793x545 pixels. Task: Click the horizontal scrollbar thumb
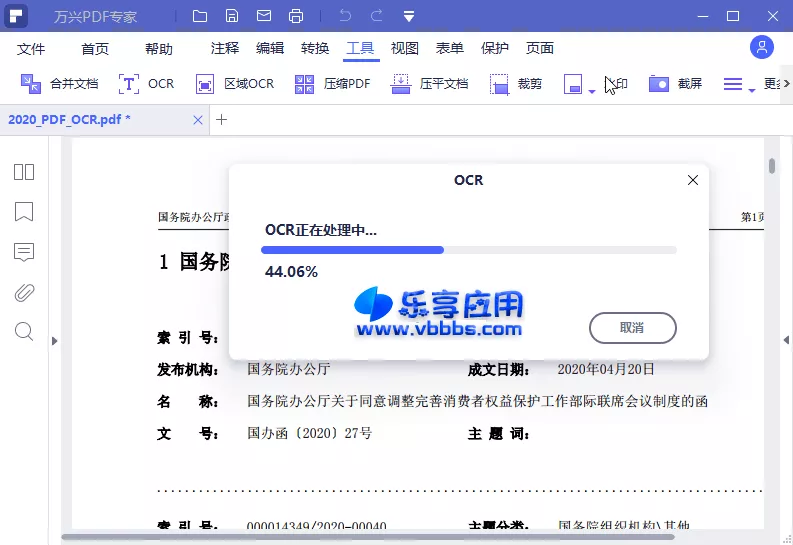click(x=368, y=537)
